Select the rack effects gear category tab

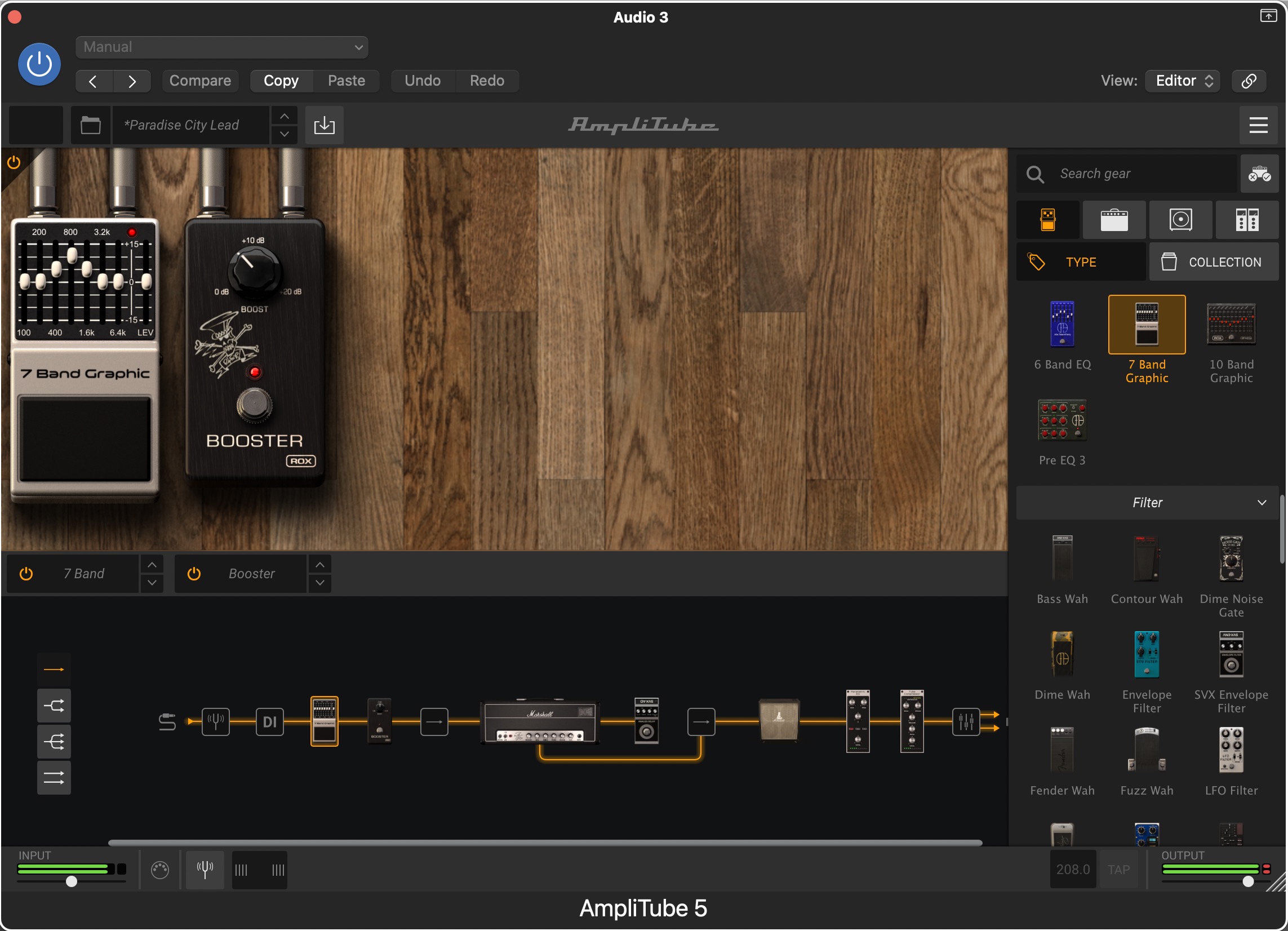pyautogui.click(x=1247, y=220)
